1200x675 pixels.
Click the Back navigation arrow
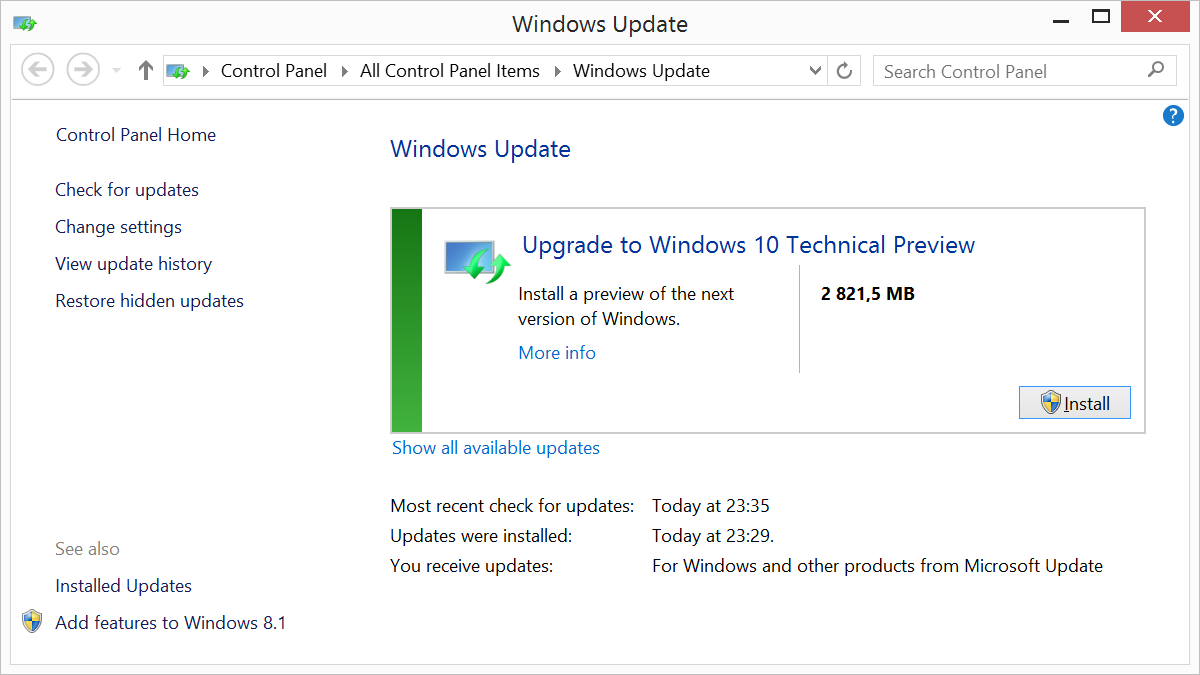tap(37, 68)
